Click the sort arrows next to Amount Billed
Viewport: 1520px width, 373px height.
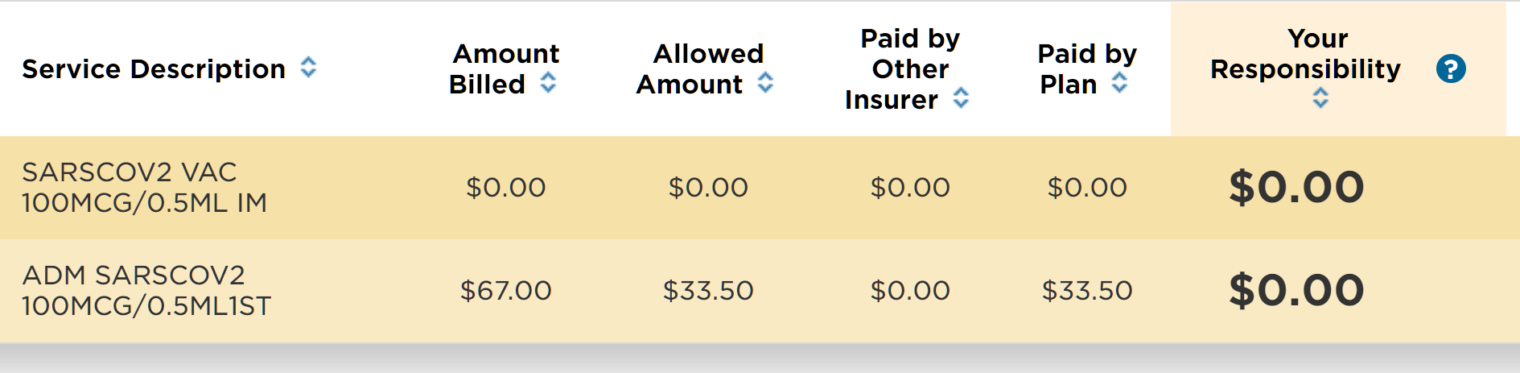pyautogui.click(x=548, y=84)
